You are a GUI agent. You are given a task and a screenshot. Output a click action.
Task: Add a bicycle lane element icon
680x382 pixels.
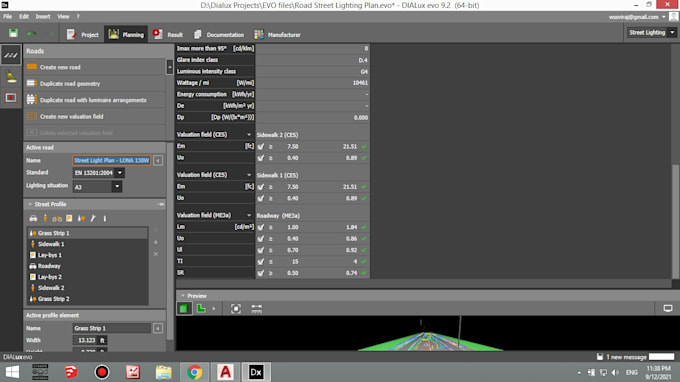pyautogui.click(x=57, y=219)
